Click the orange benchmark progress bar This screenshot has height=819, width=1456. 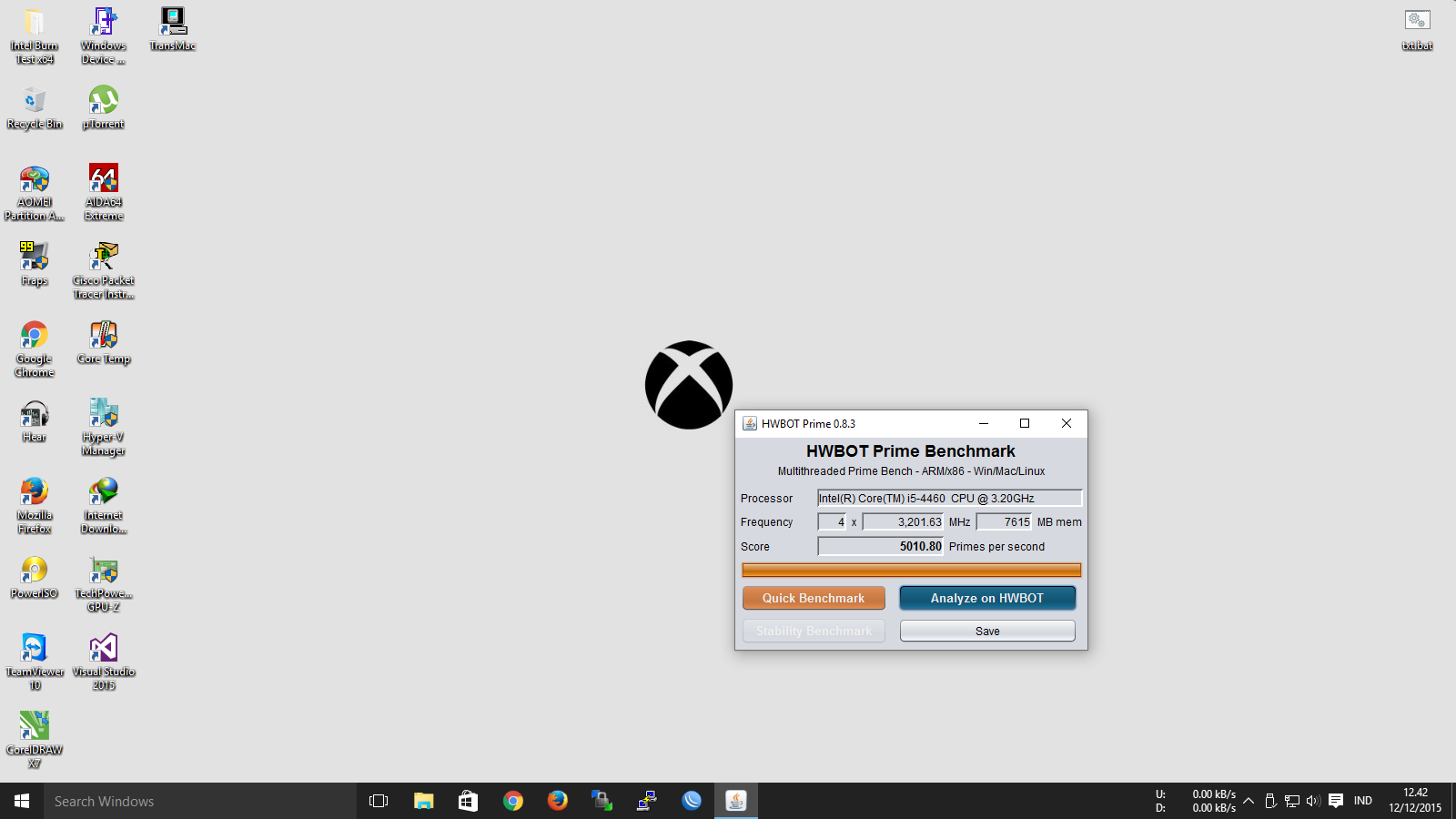click(x=912, y=571)
